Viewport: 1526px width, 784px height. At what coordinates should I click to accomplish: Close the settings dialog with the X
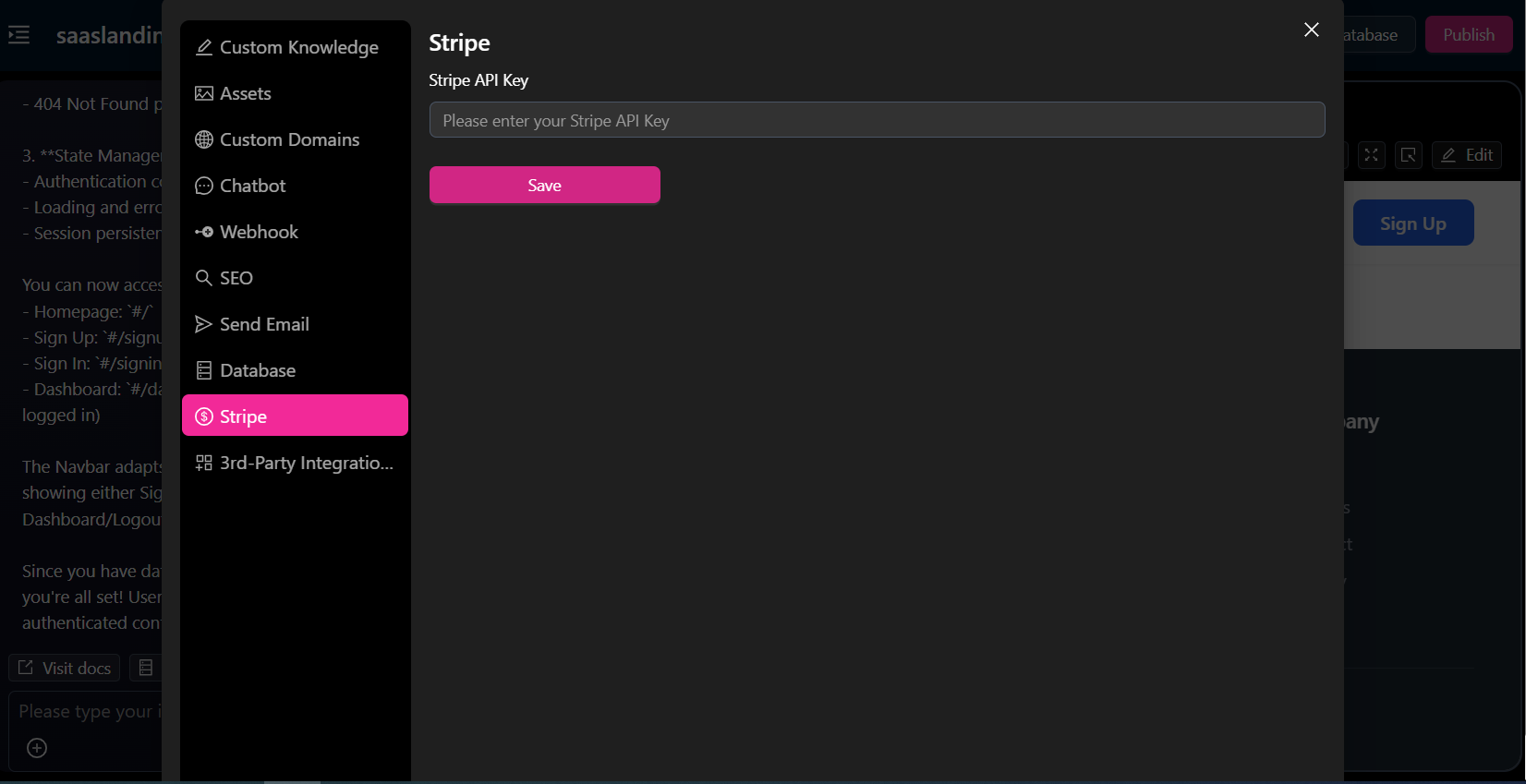point(1311,30)
